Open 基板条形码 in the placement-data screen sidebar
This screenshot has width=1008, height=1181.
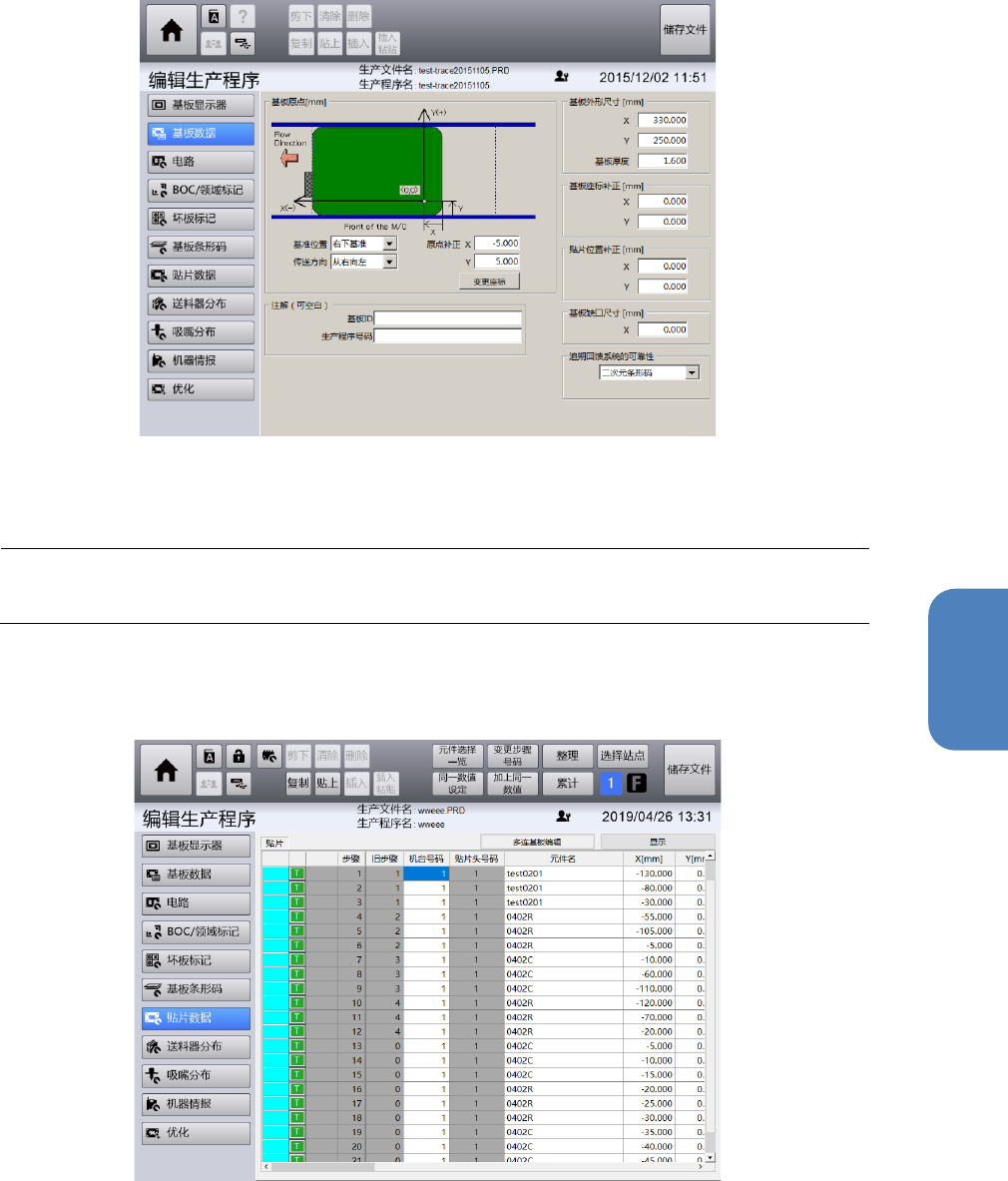196,989
